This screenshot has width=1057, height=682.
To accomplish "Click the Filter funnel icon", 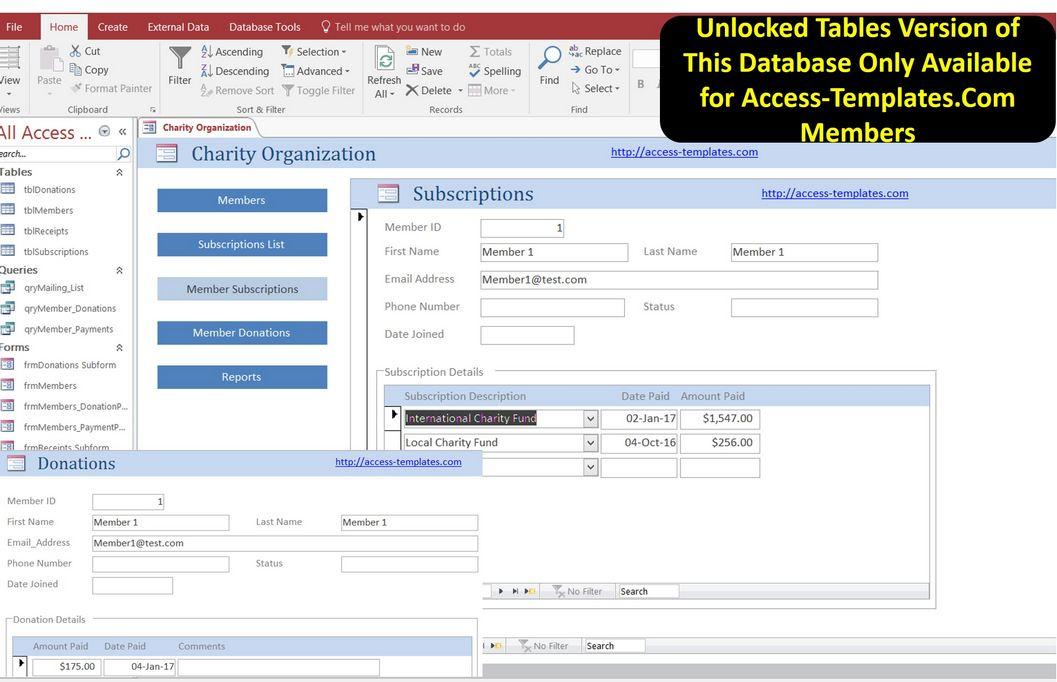I will pos(180,59).
